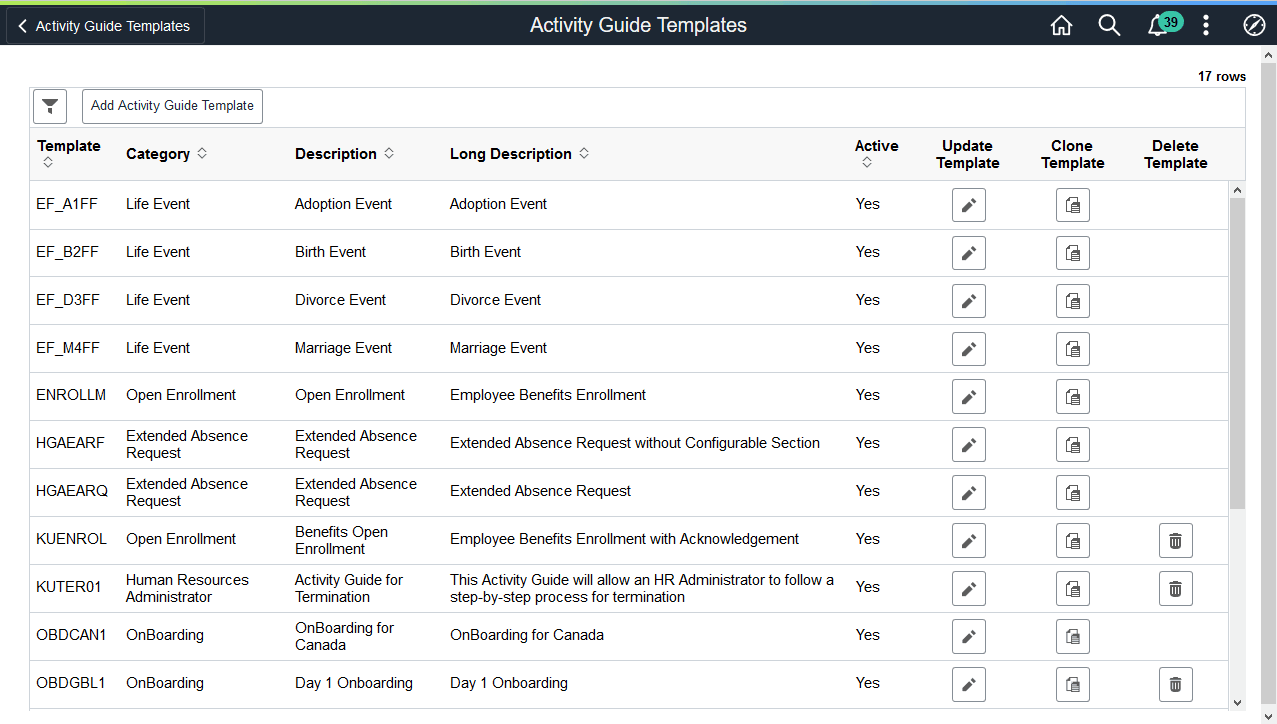Clone the HGAEARF template
The height and width of the screenshot is (724, 1277).
tap(1073, 445)
